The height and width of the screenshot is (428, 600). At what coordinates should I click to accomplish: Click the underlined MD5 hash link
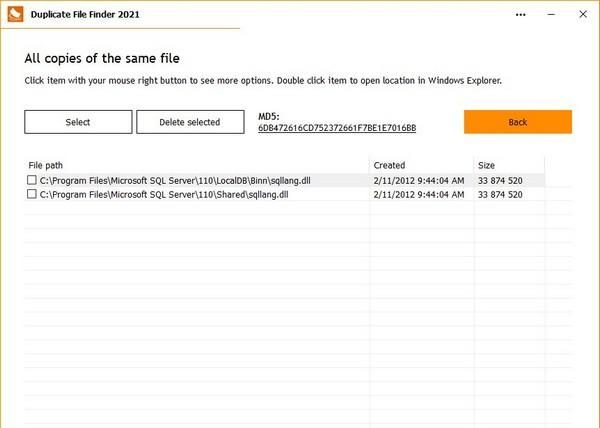coord(337,128)
